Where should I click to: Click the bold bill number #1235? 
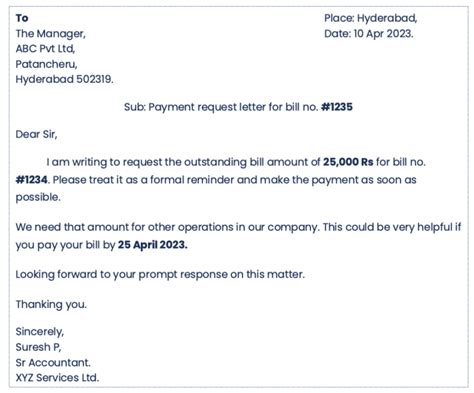(337, 107)
